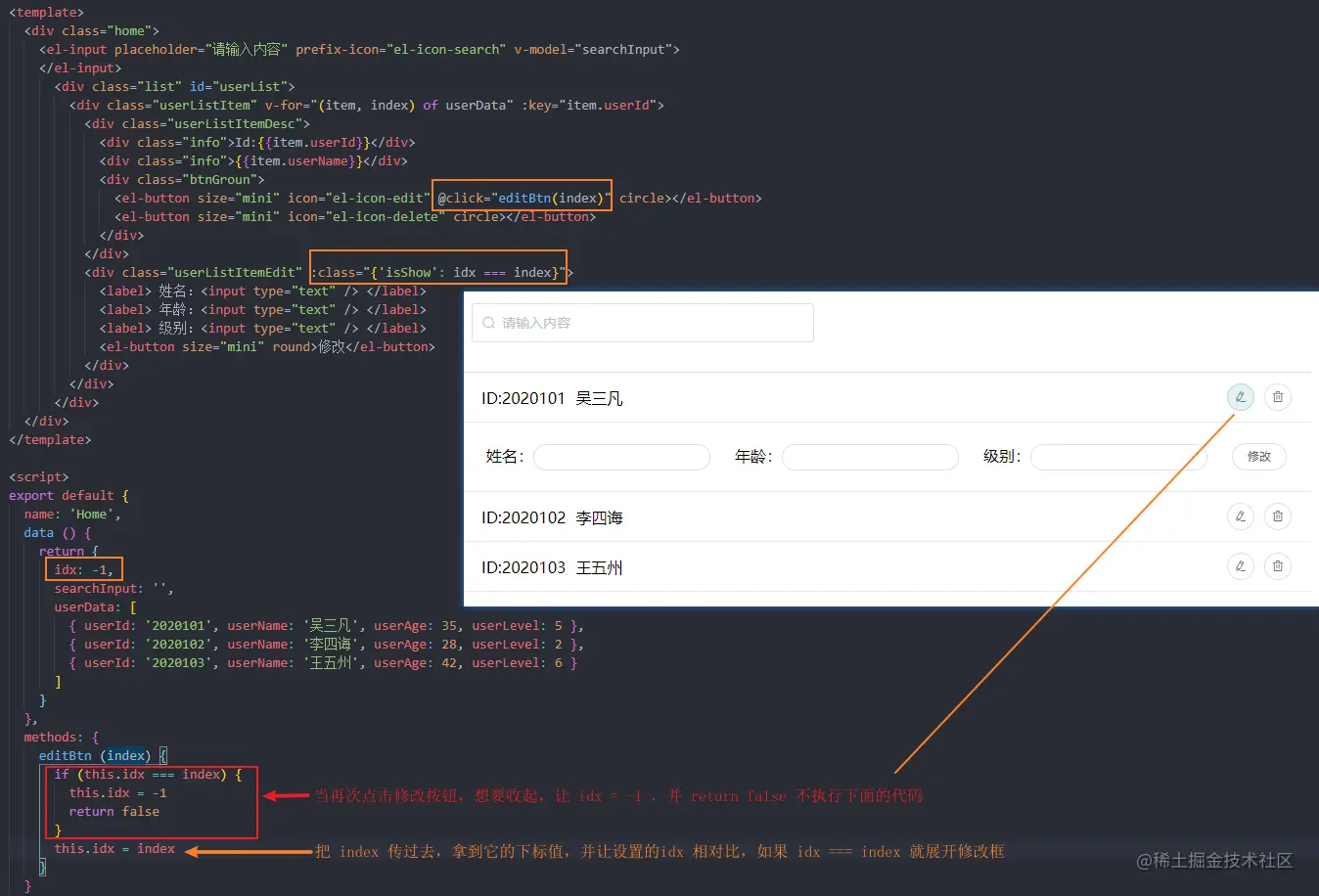Viewport: 1319px width, 896px height.
Task: Select the ID:2020102 李四海 text
Action: tap(552, 517)
